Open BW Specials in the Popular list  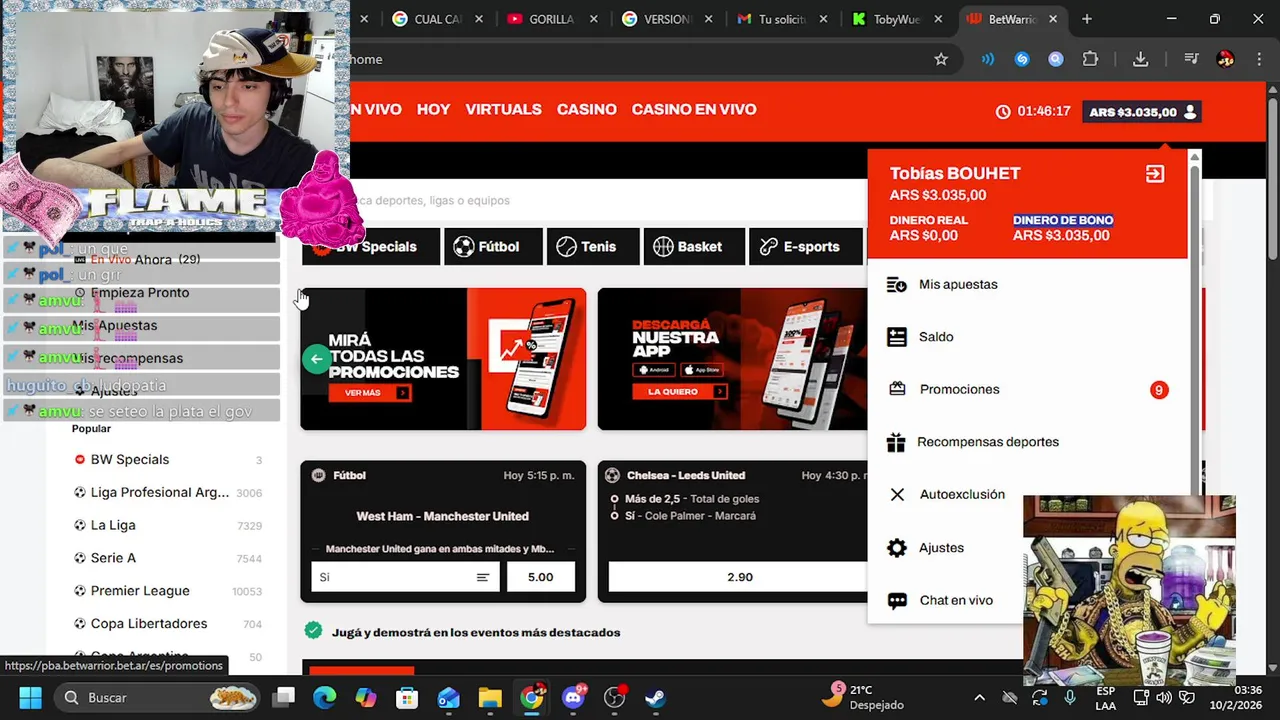click(x=130, y=460)
